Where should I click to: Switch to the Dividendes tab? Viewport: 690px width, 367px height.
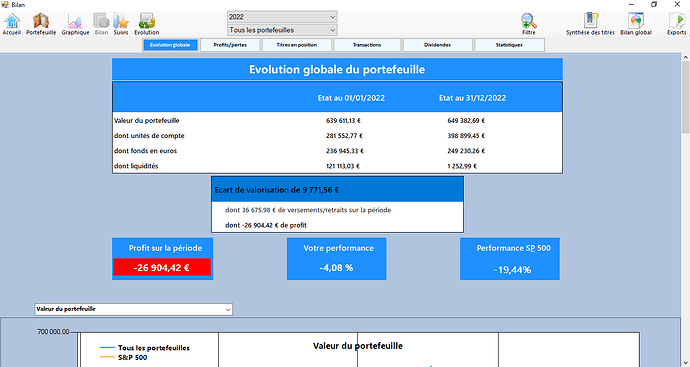437,45
